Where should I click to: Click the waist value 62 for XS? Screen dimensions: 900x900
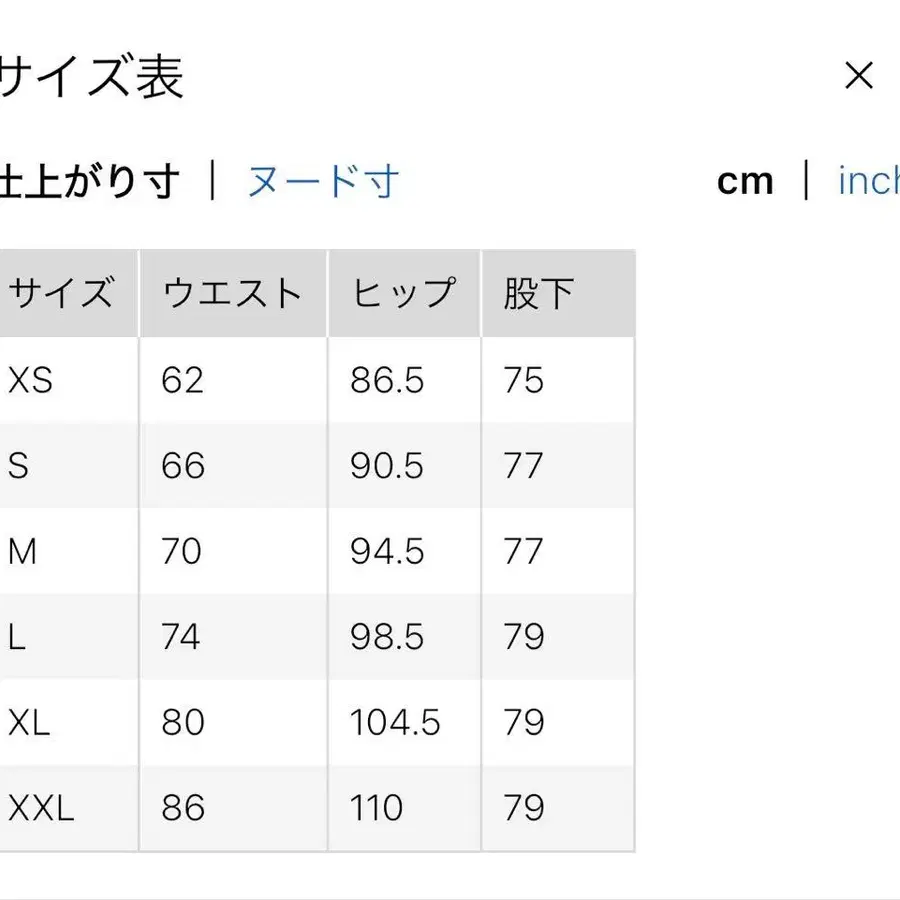(x=180, y=380)
